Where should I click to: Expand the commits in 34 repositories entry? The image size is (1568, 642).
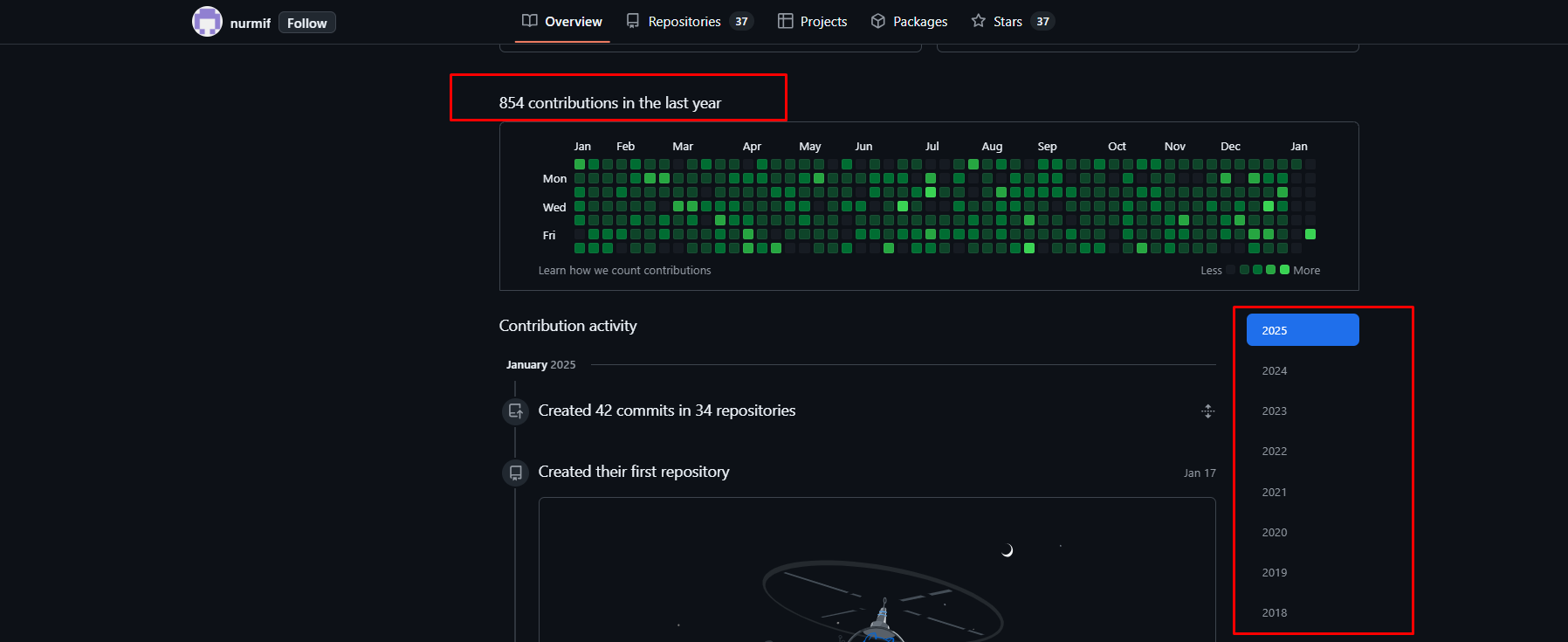click(x=1207, y=411)
